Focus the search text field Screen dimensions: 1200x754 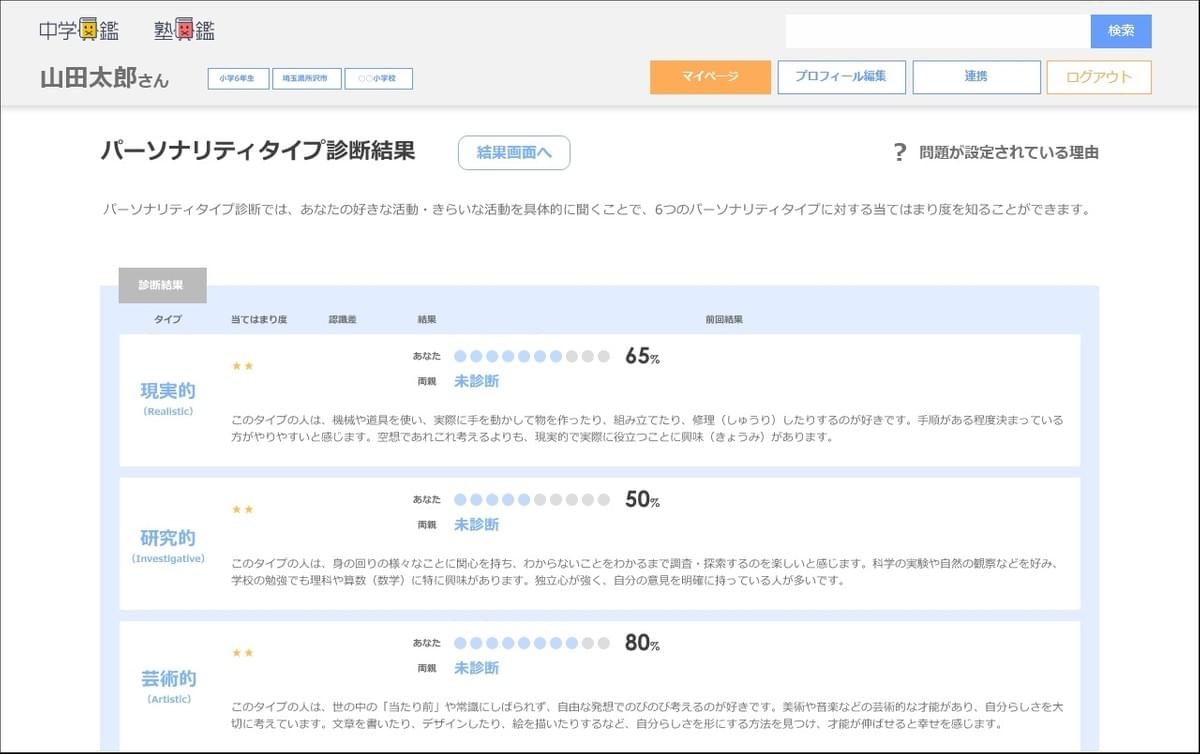click(x=937, y=31)
